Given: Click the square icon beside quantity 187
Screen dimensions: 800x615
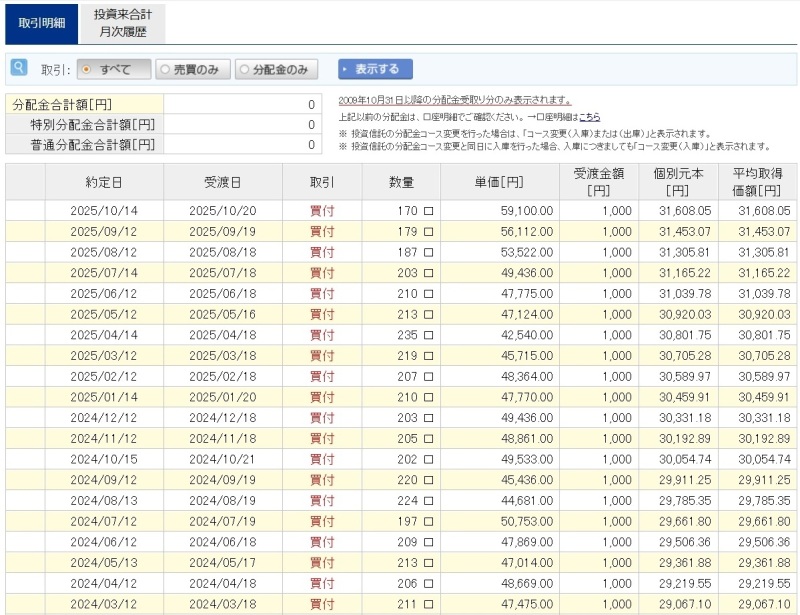Looking at the screenshot, I should pos(428,252).
